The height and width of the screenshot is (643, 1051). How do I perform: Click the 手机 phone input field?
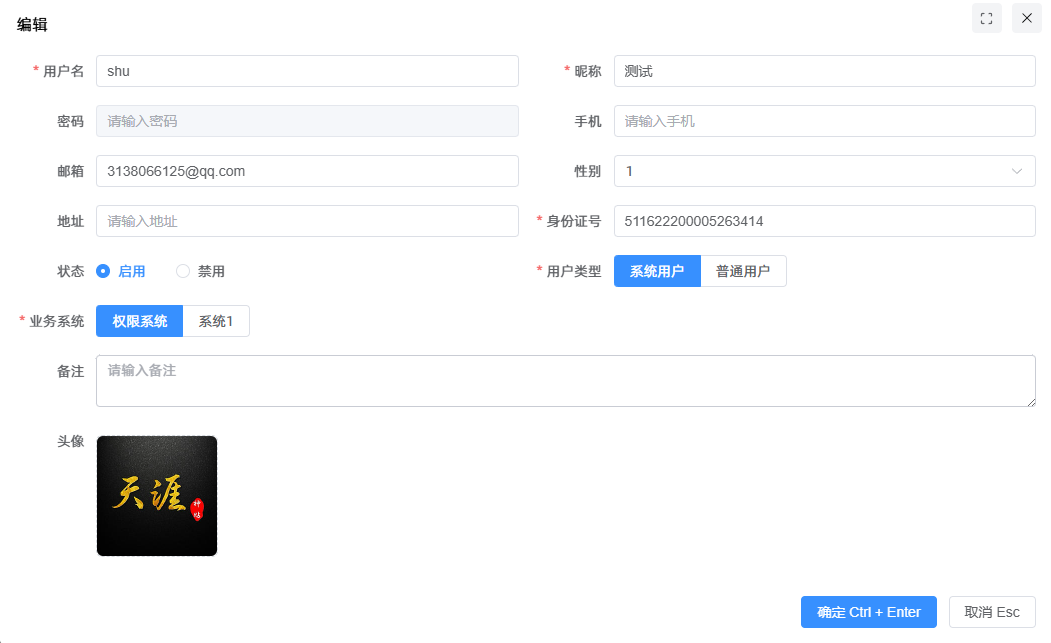click(x=824, y=121)
